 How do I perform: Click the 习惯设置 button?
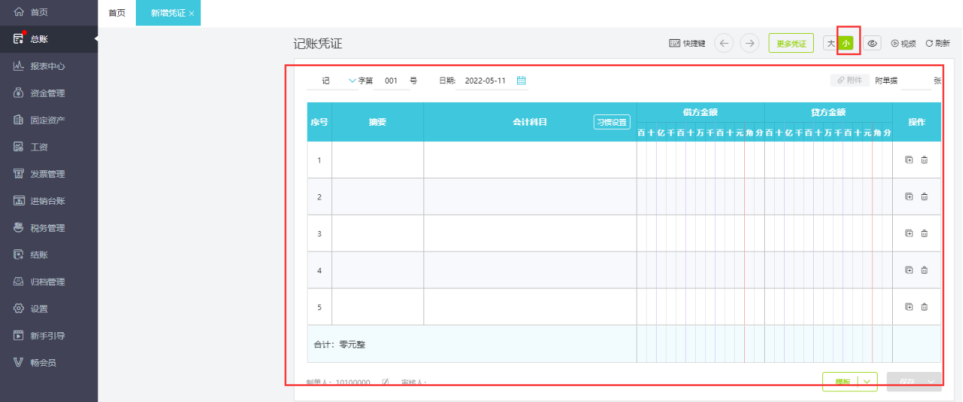tap(612, 122)
